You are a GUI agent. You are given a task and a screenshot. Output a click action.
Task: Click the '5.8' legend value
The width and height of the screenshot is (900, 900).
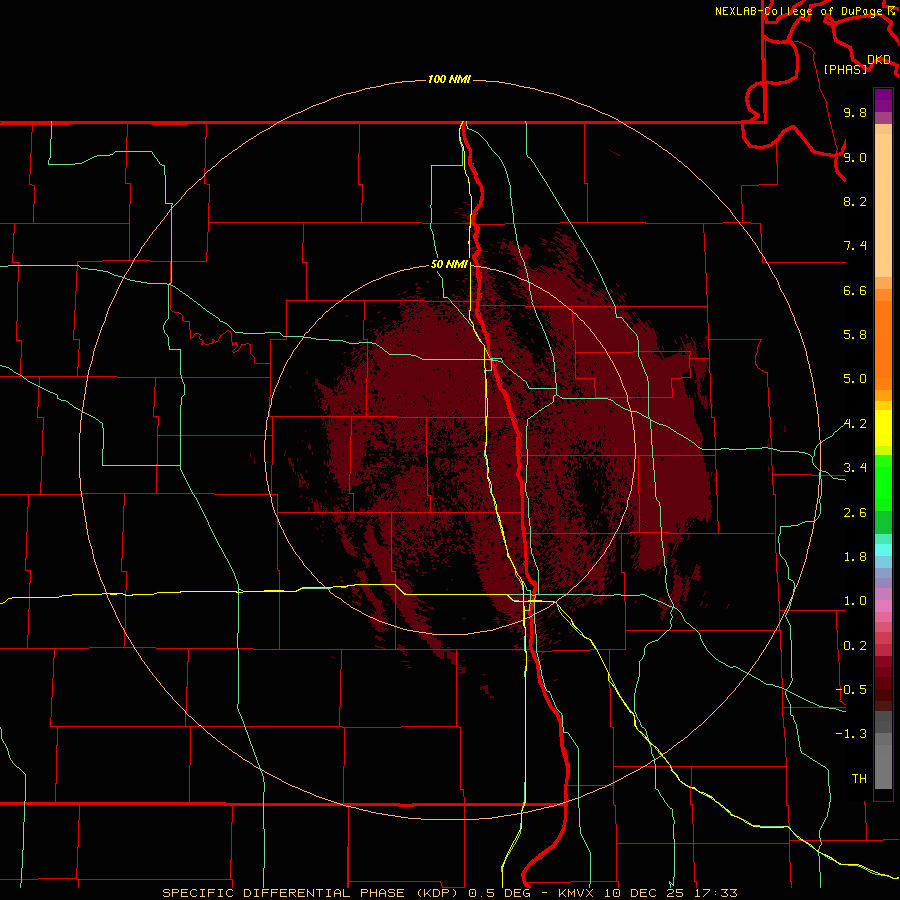point(855,335)
